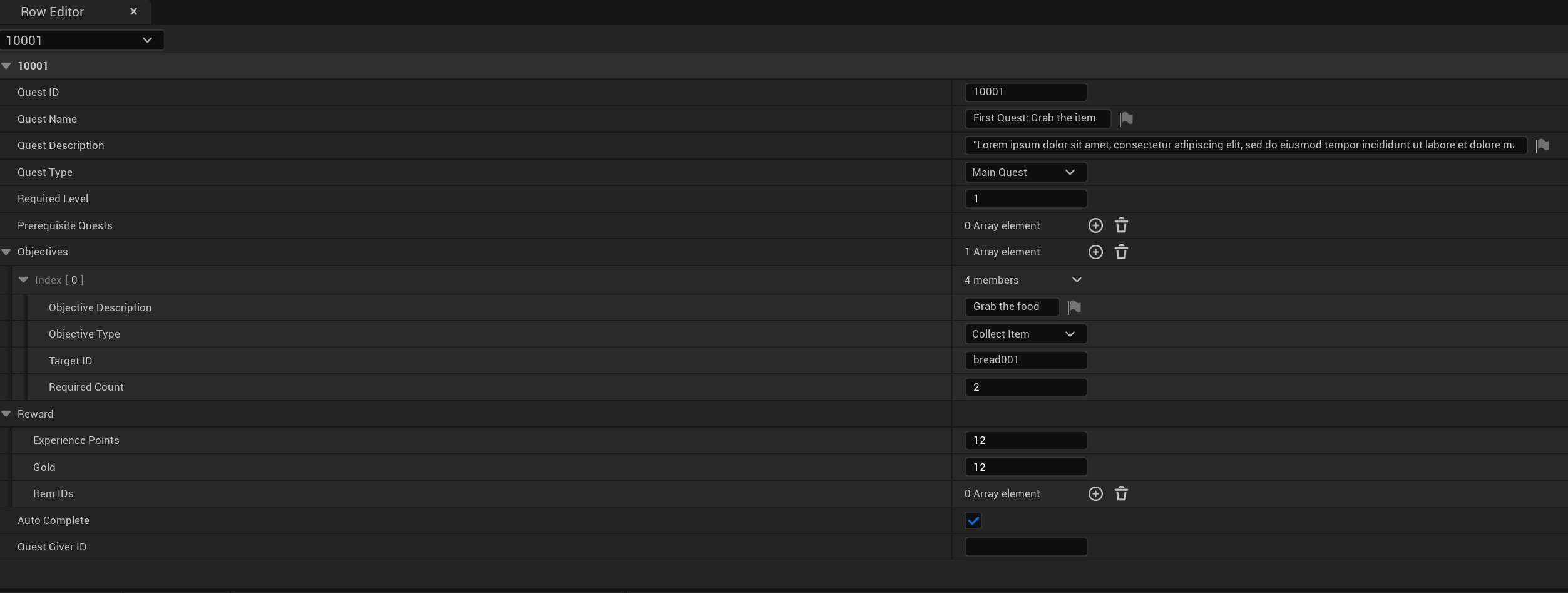Edit the Gold value field
The image size is (1568, 593).
coord(1025,467)
